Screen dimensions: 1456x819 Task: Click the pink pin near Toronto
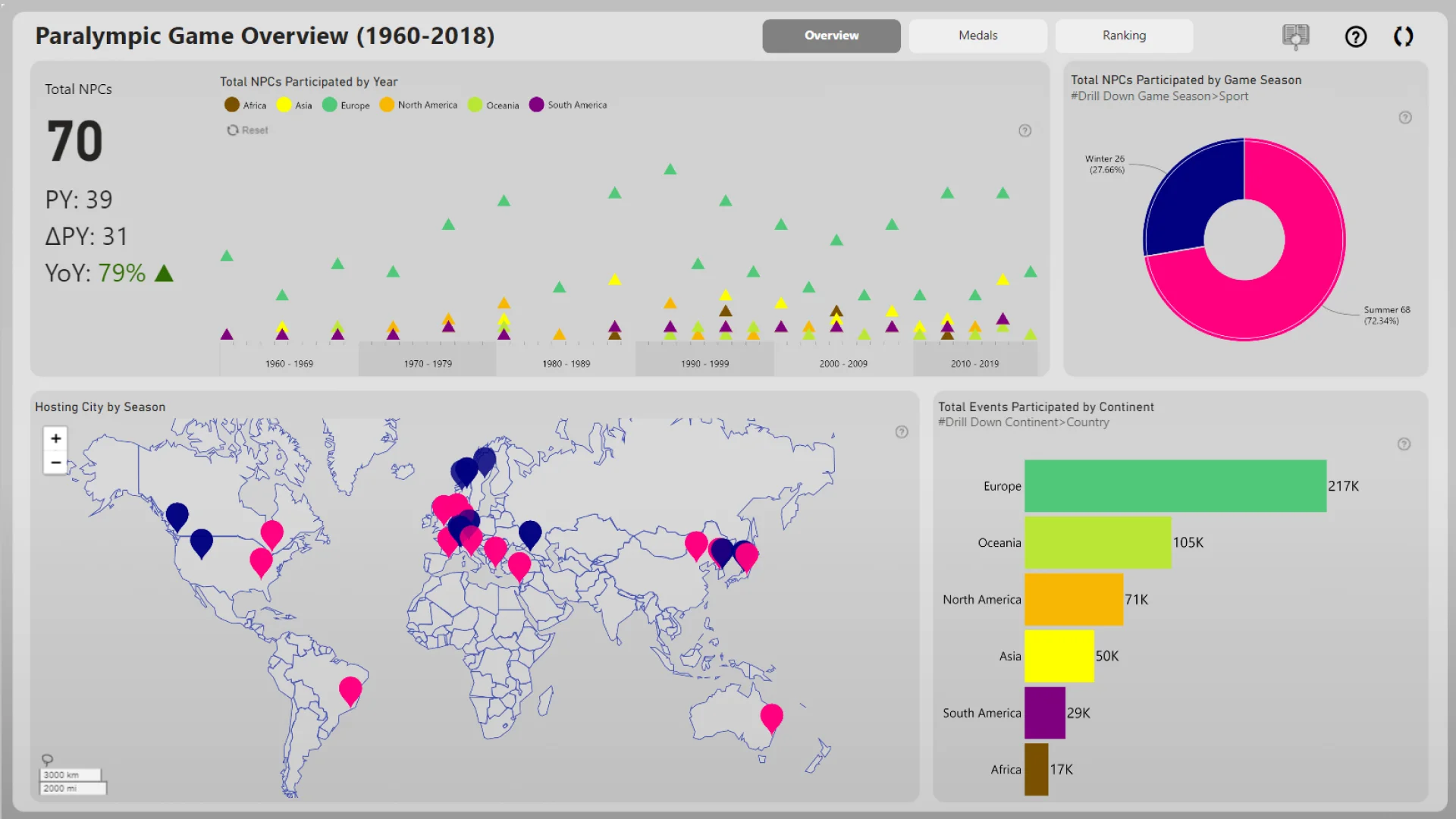click(271, 533)
